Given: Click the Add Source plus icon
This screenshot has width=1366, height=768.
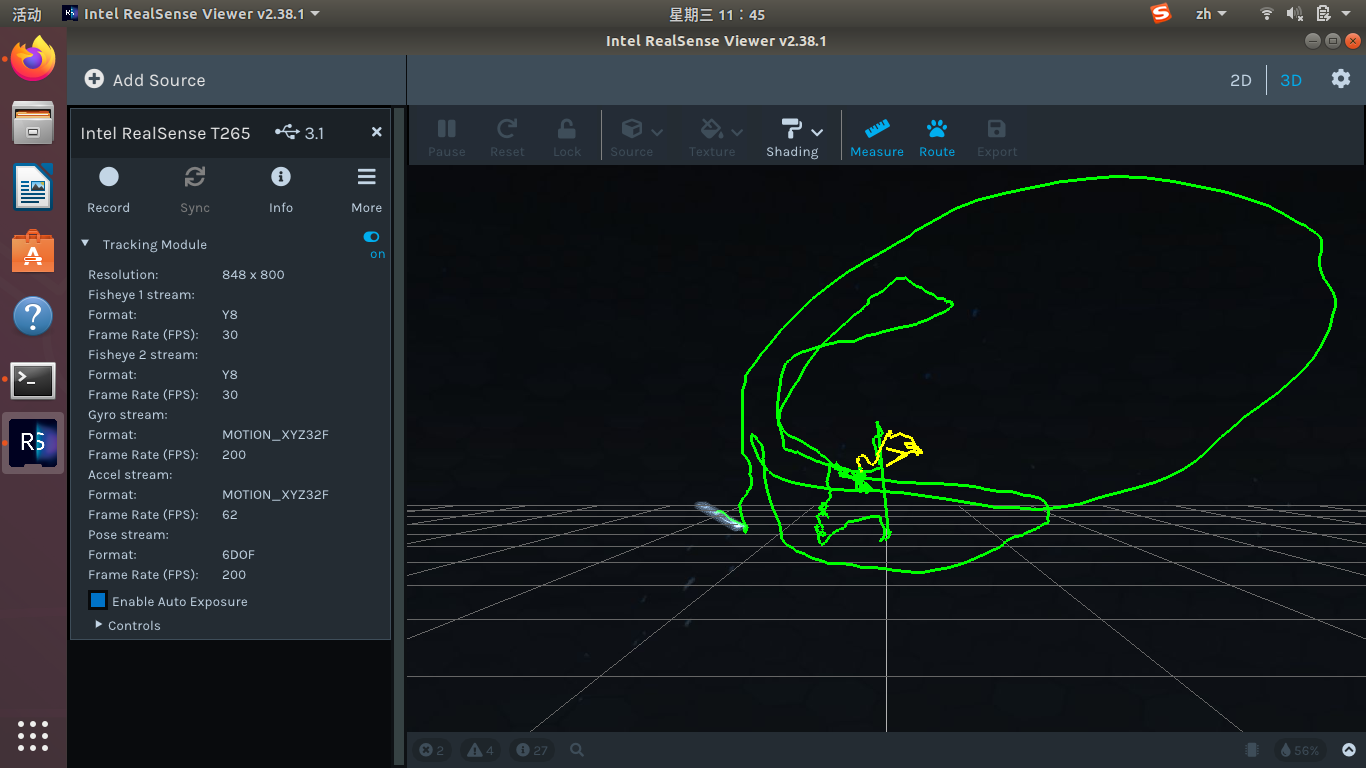Looking at the screenshot, I should click(x=94, y=79).
